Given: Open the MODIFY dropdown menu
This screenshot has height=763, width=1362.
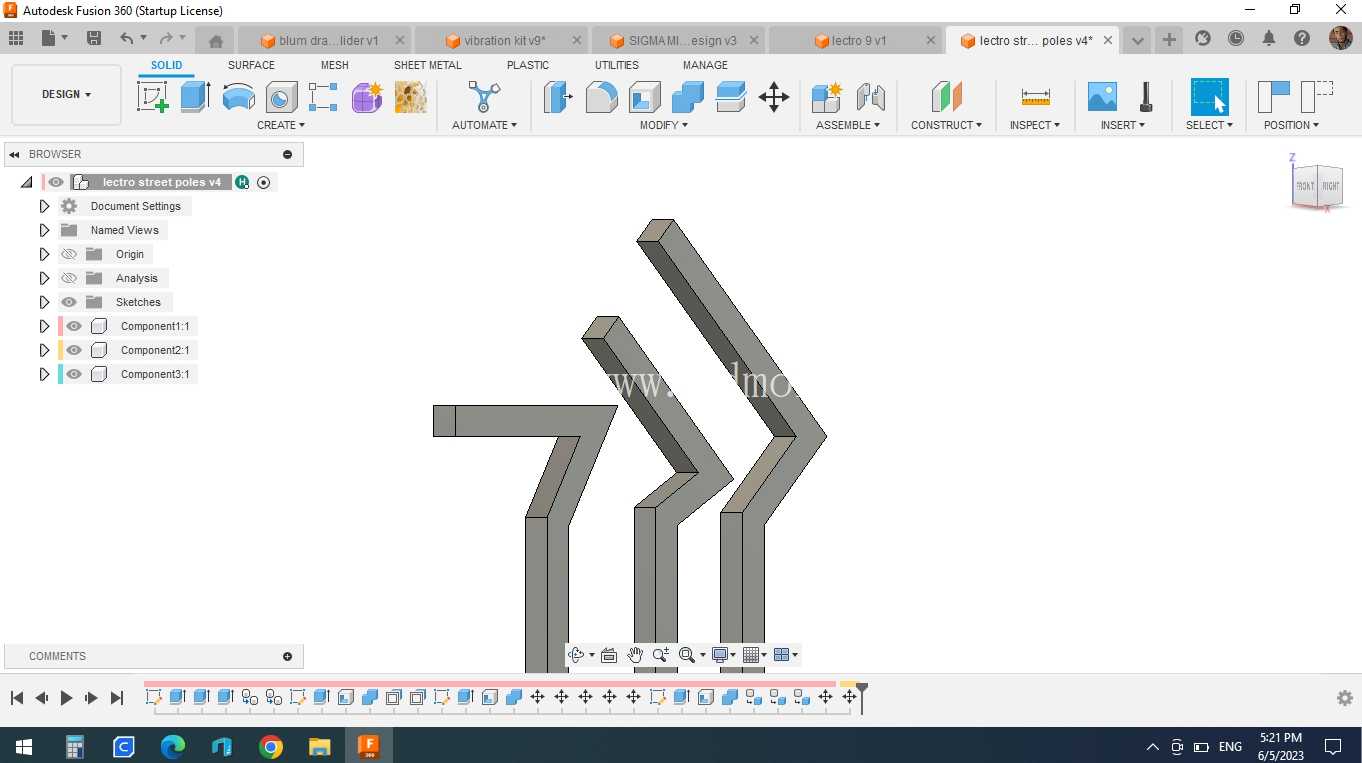Looking at the screenshot, I should click(664, 125).
